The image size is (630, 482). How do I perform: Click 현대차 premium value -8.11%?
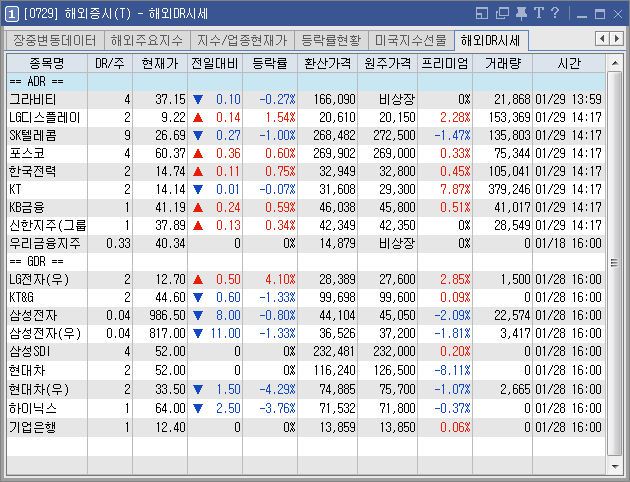[x=452, y=370]
